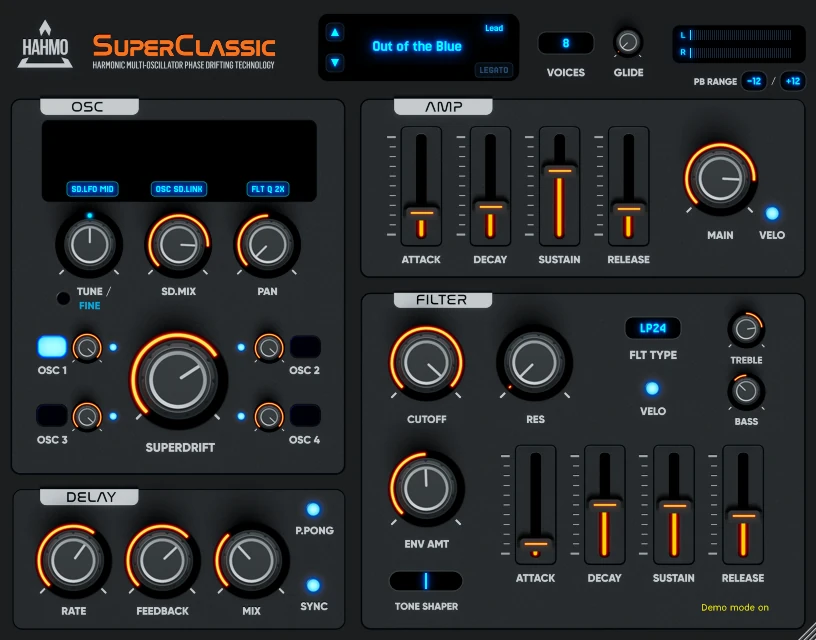This screenshot has width=816, height=640.
Task: Enable the OSC 3 button
Action: pos(52,416)
